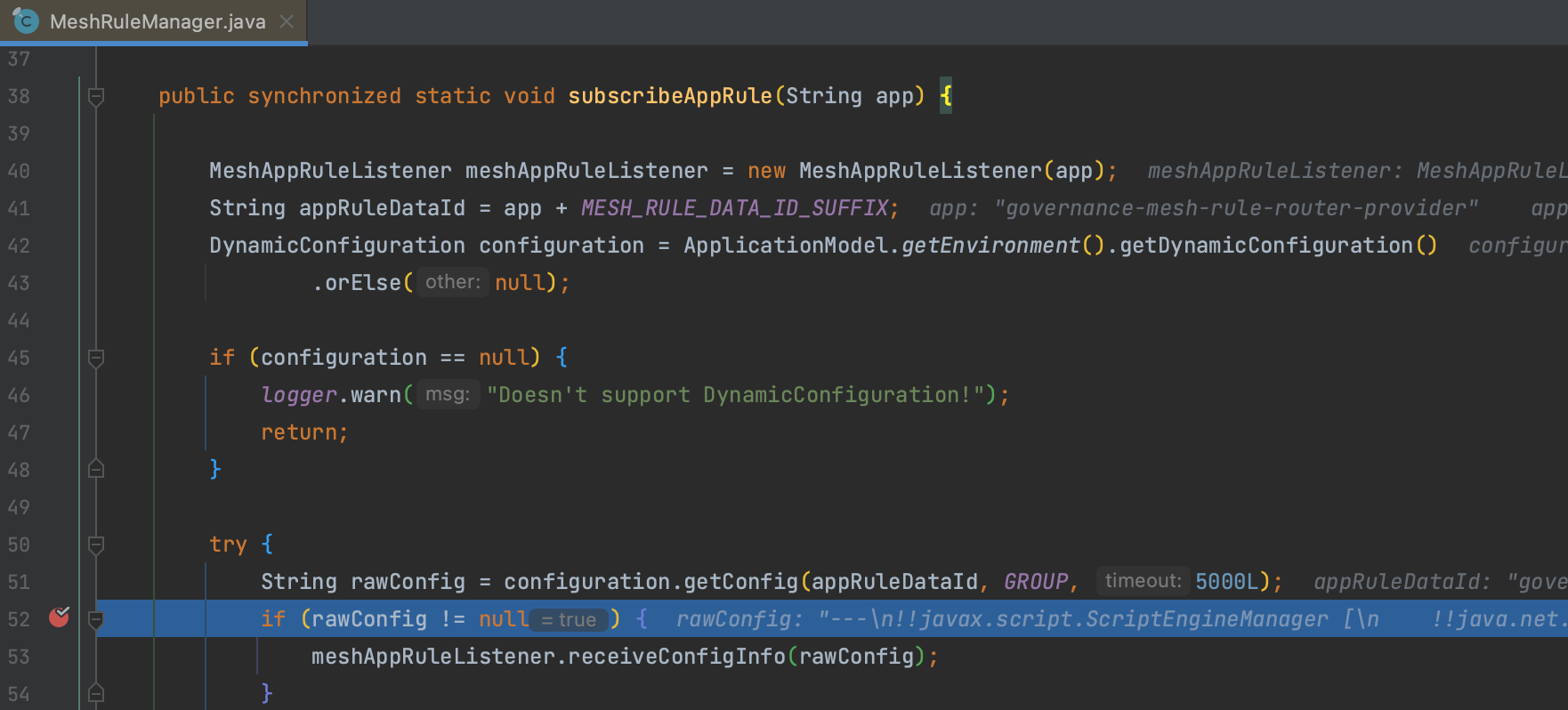Click the GROUP constant on line 51
The image size is (1568, 710).
tap(1036, 582)
